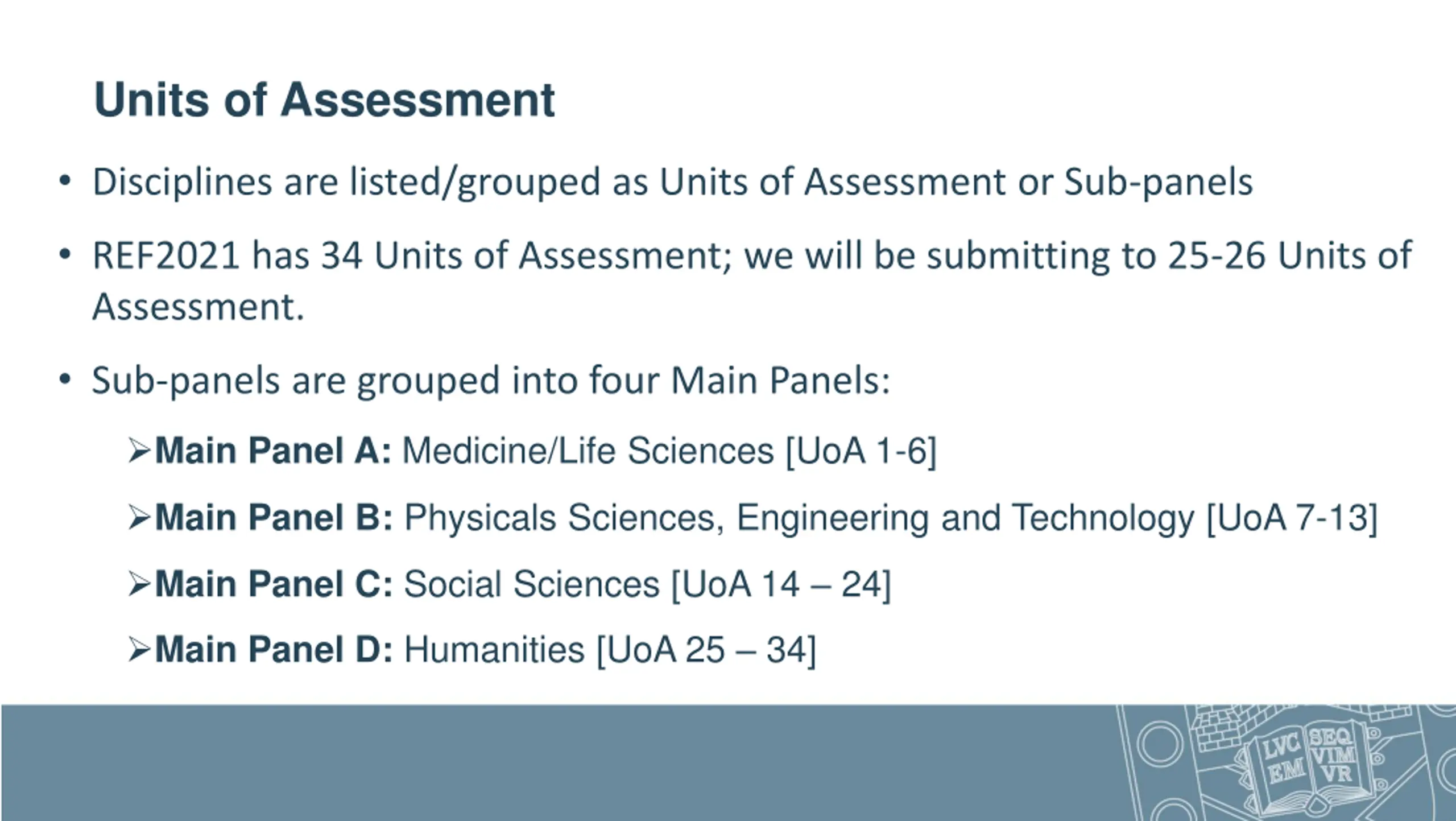This screenshot has height=821, width=1456.
Task: Click the round bullet beside "Disciplines are listed"
Action: point(65,181)
